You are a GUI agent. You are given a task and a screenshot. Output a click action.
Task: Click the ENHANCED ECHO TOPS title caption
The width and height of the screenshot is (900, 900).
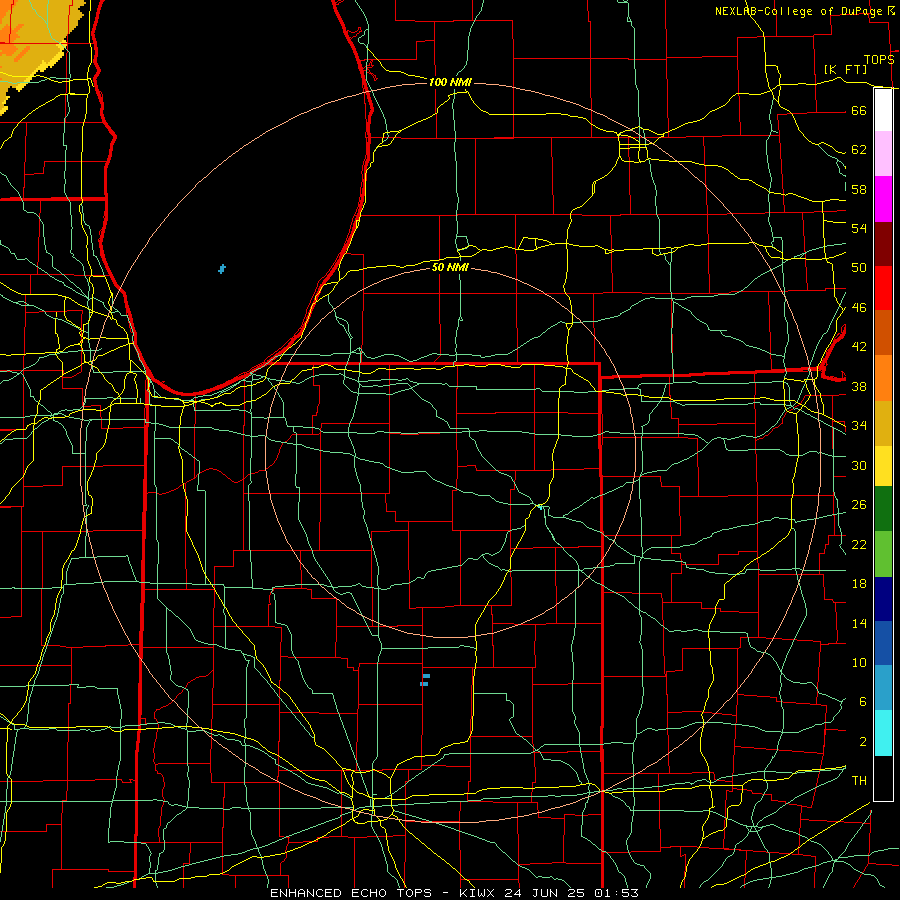tap(454, 893)
